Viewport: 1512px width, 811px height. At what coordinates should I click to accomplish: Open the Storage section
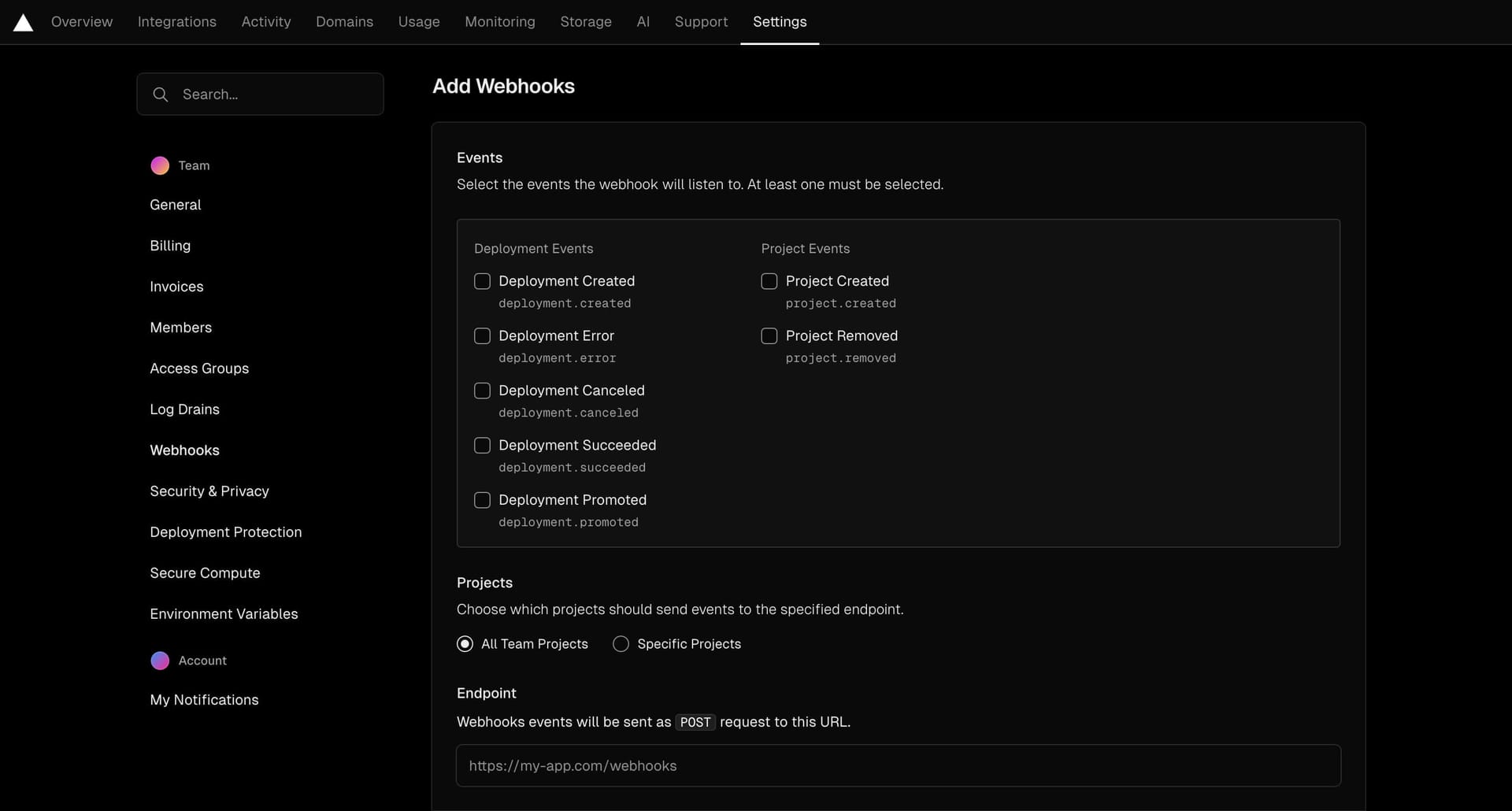pos(586,21)
